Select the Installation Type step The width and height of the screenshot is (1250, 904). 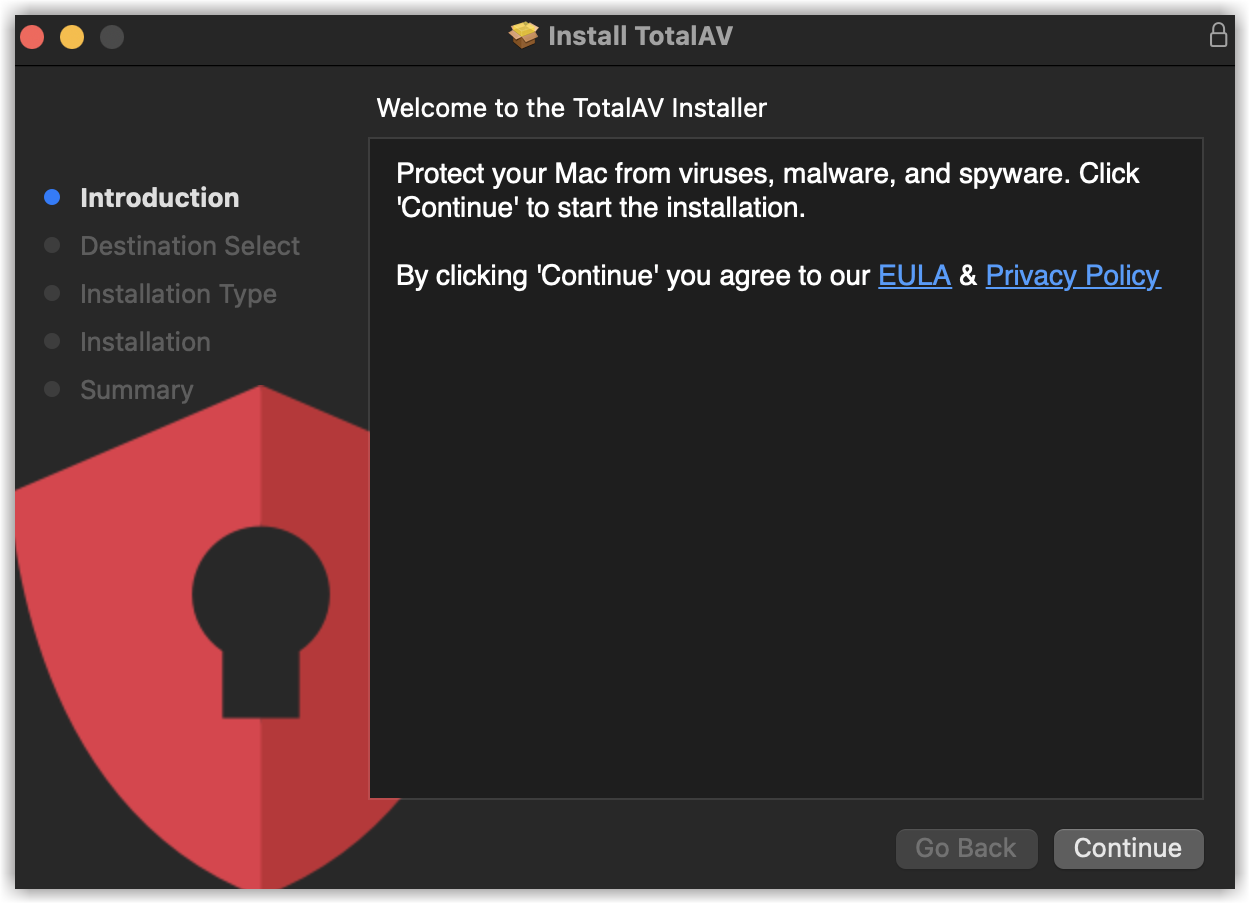coord(178,294)
